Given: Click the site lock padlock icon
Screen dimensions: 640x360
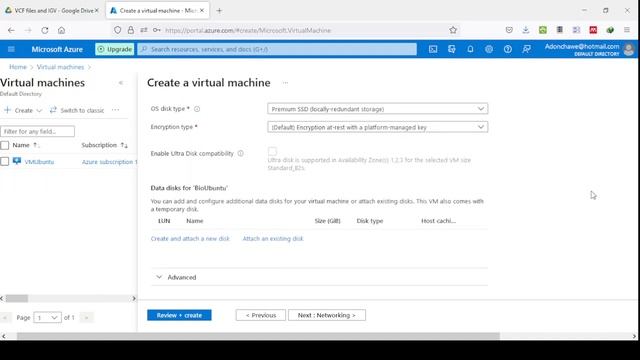Looking at the screenshot, I should click(131, 30).
